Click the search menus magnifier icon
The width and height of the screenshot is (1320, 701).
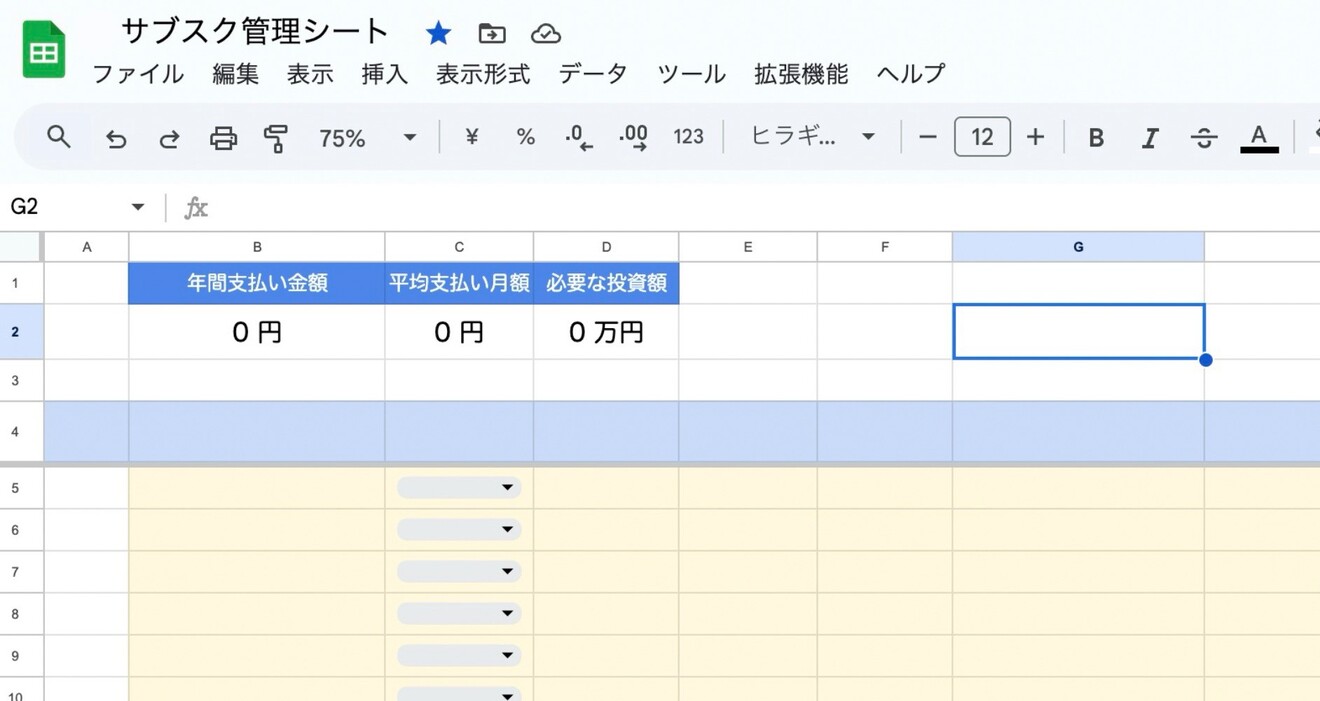59,137
